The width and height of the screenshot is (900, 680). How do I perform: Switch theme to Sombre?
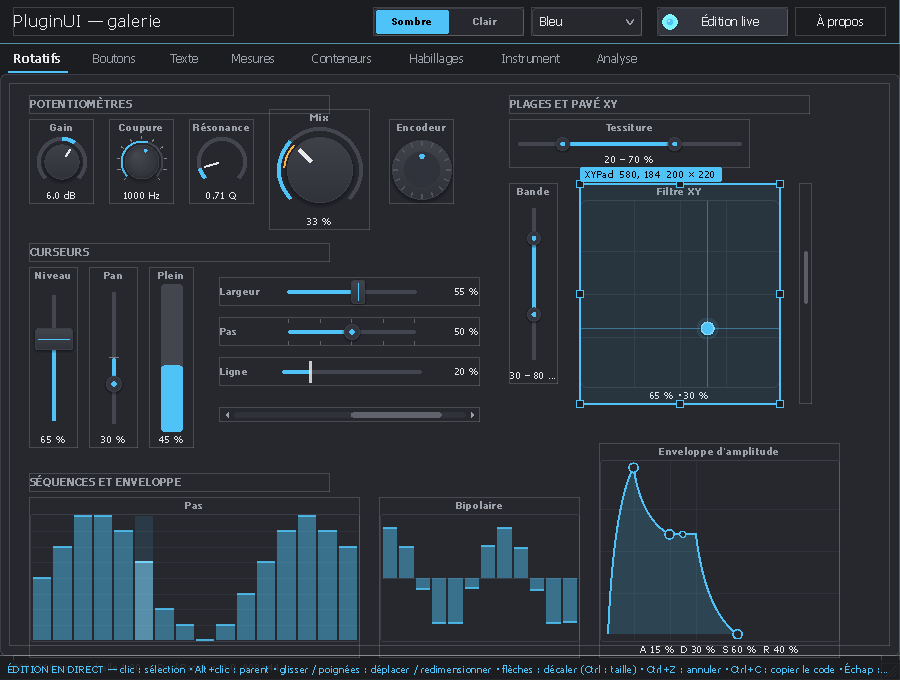coord(412,22)
